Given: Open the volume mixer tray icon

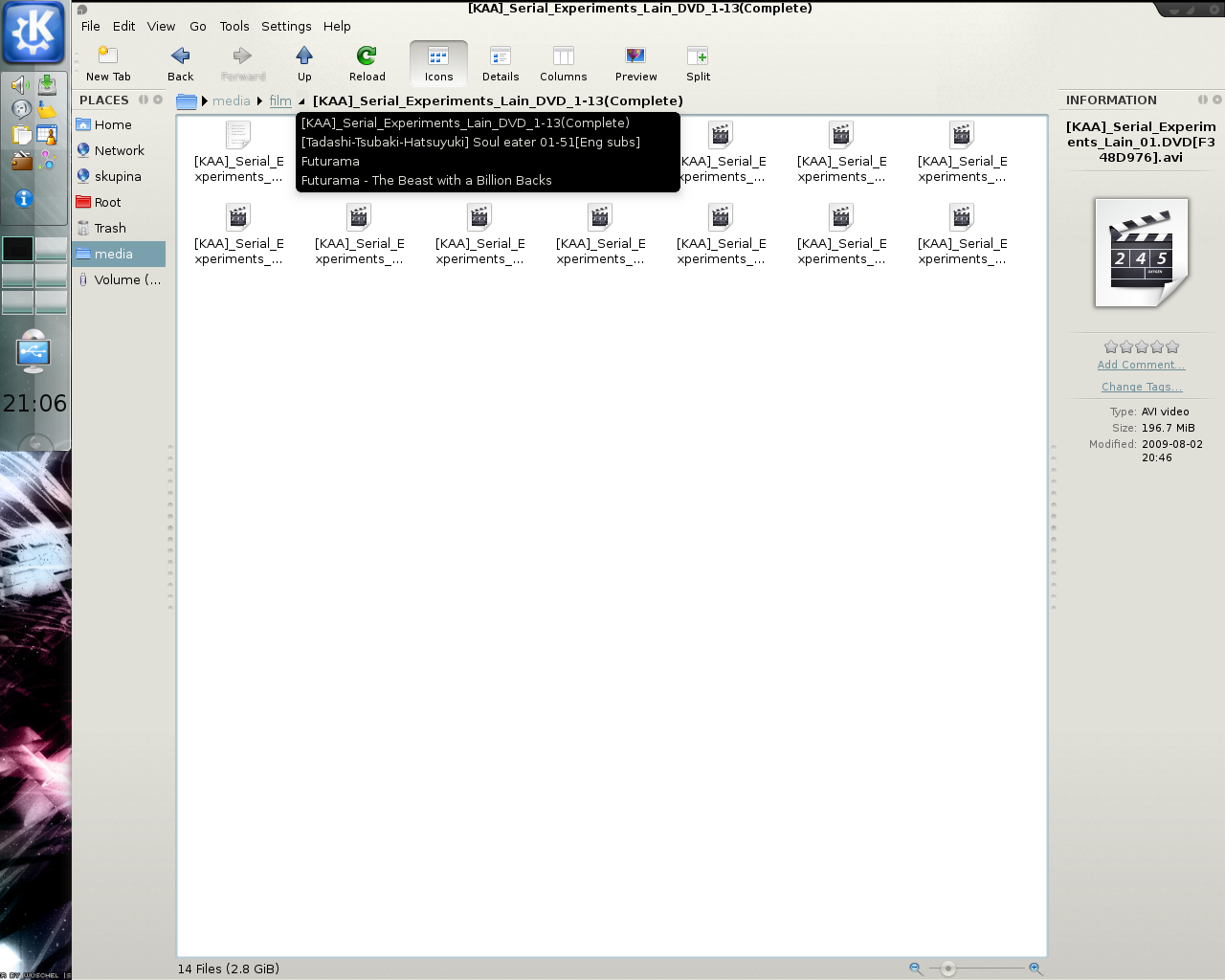Looking at the screenshot, I should [20, 85].
